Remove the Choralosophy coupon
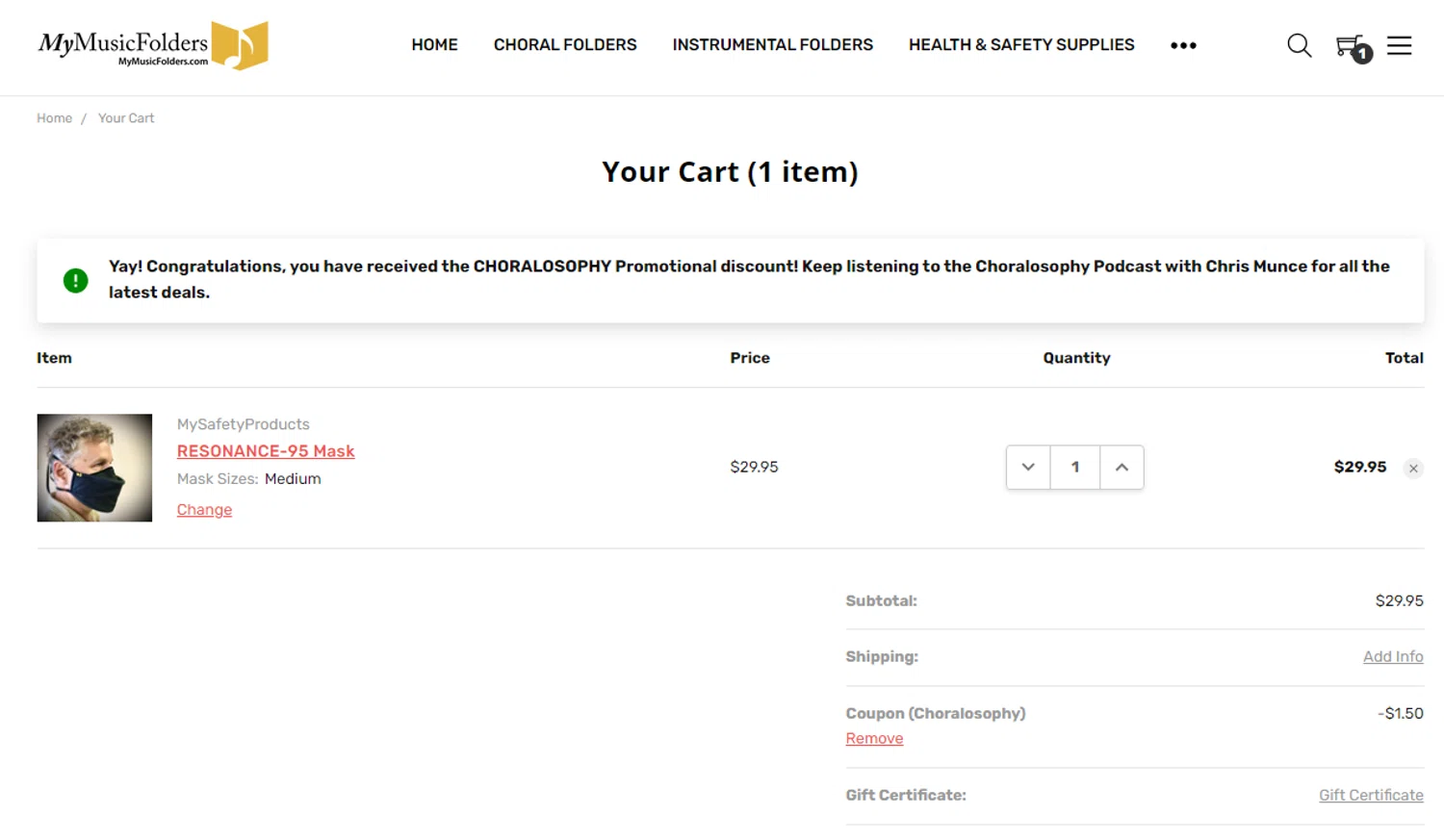The width and height of the screenshot is (1444, 840). pyautogui.click(x=874, y=739)
